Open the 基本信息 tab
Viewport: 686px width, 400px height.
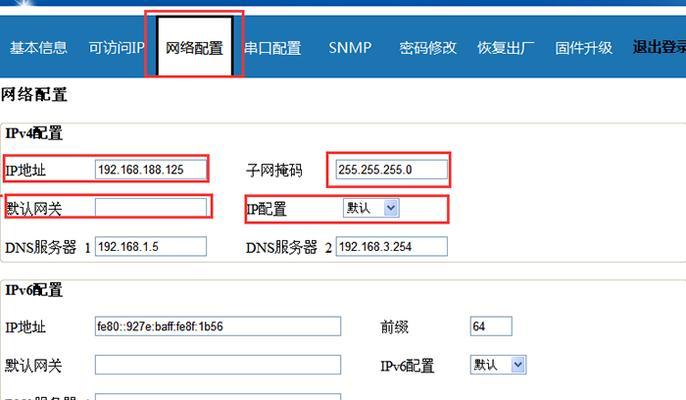pos(38,47)
